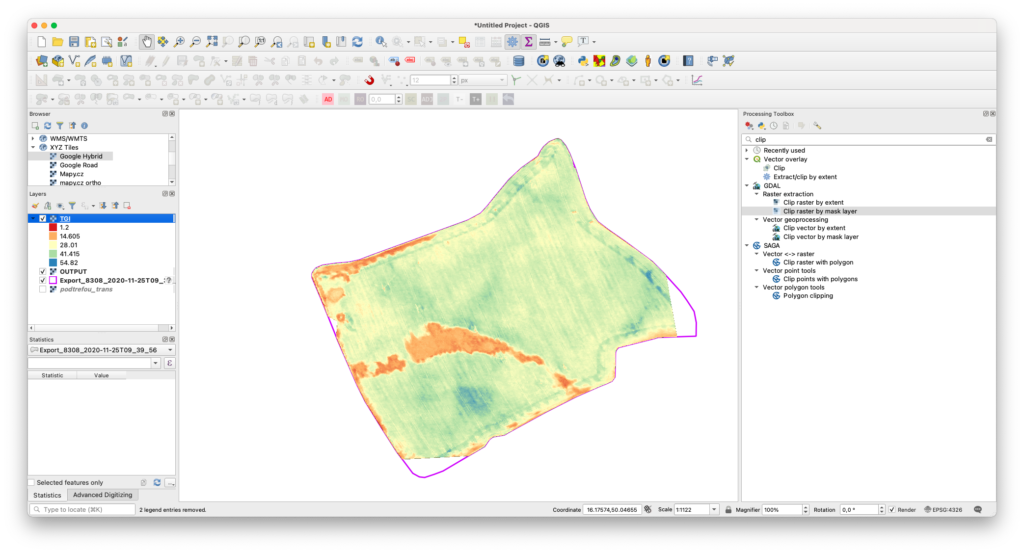Click the Save Project floppy disk icon
Image resolution: width=1024 pixels, height=553 pixels.
[x=74, y=42]
